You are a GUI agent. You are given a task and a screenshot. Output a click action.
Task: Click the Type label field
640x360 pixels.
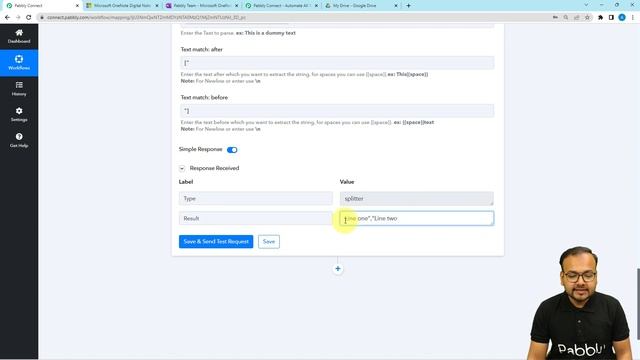click(256, 198)
